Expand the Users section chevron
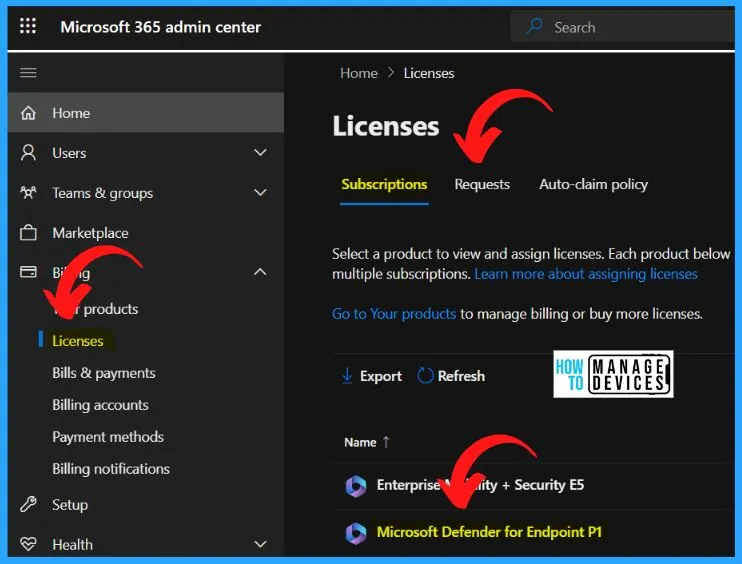The height and width of the screenshot is (564, 742). pyautogui.click(x=260, y=153)
